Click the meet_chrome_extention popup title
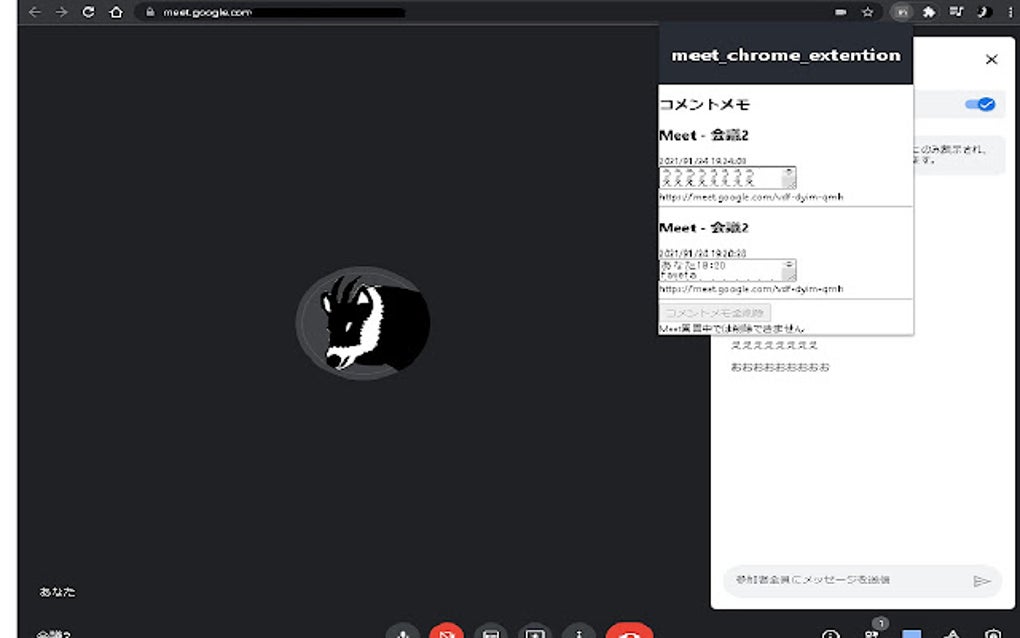The width and height of the screenshot is (1020, 638). click(786, 55)
